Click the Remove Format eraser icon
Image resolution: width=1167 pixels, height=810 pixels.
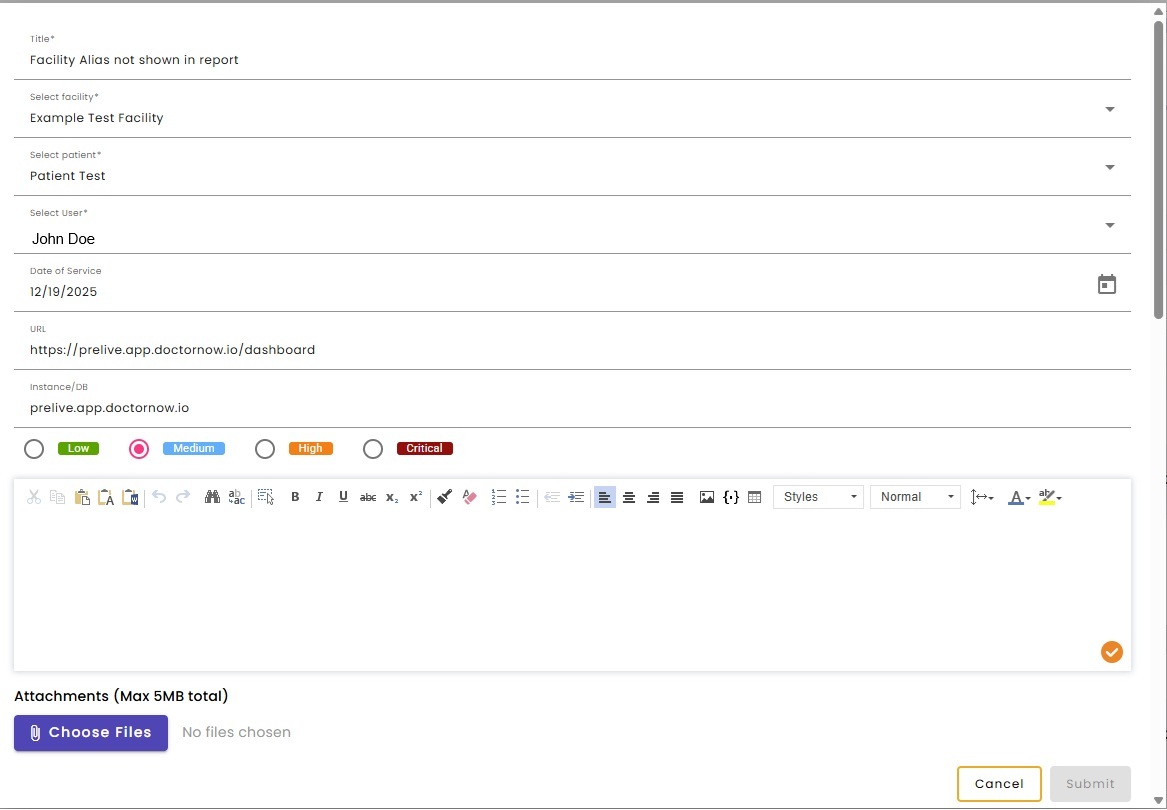[469, 497]
